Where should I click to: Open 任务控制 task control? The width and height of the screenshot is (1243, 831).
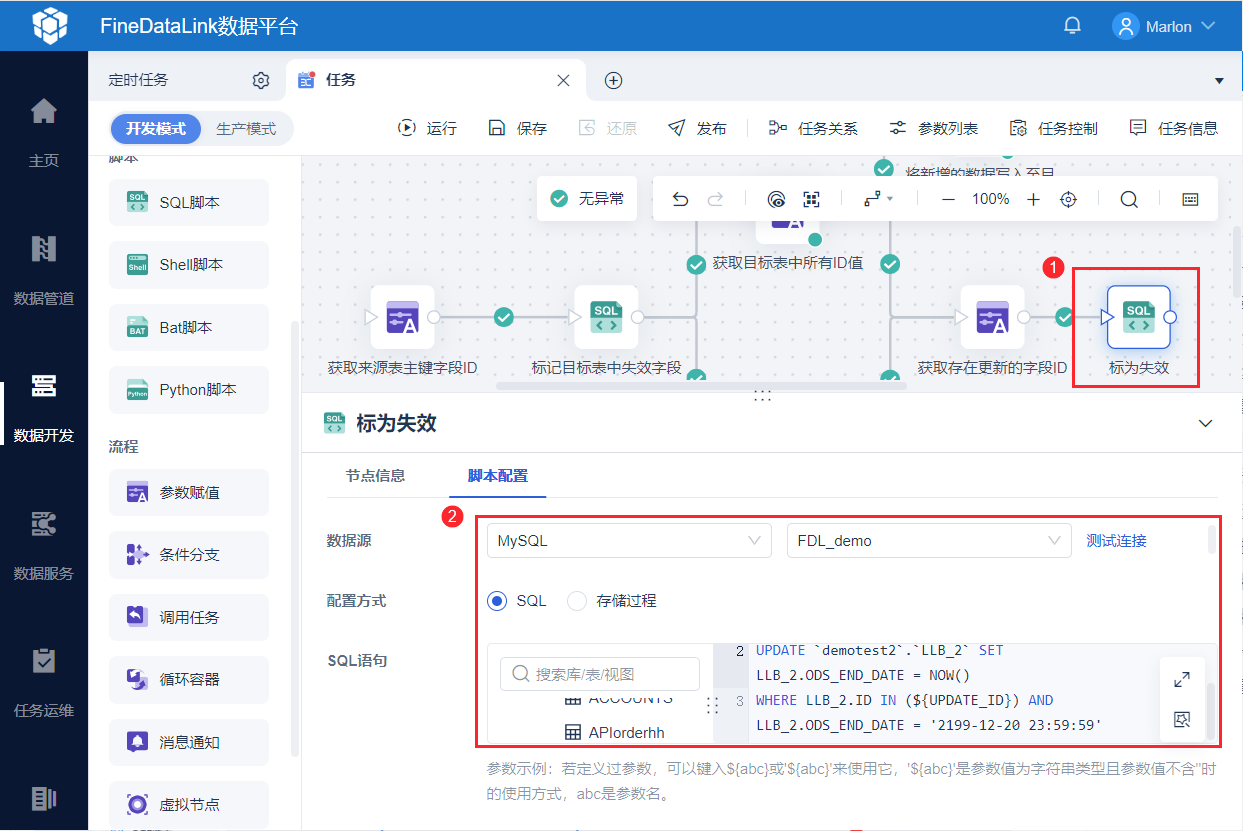(x=1053, y=128)
